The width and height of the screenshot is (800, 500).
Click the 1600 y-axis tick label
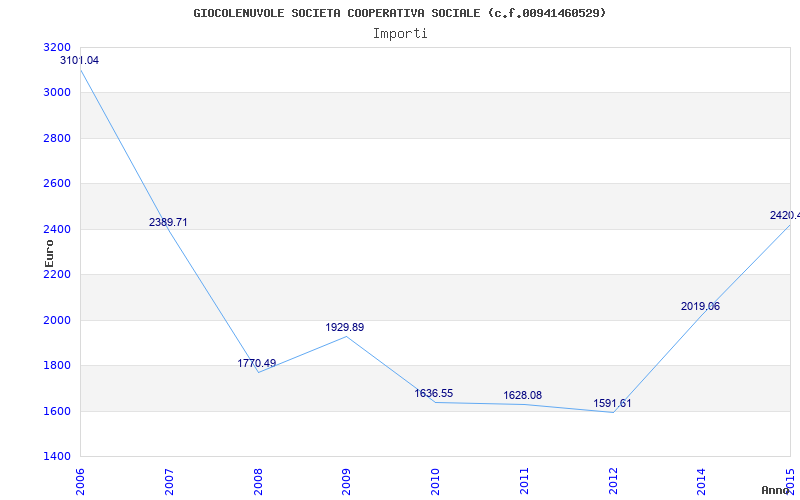click(57, 411)
